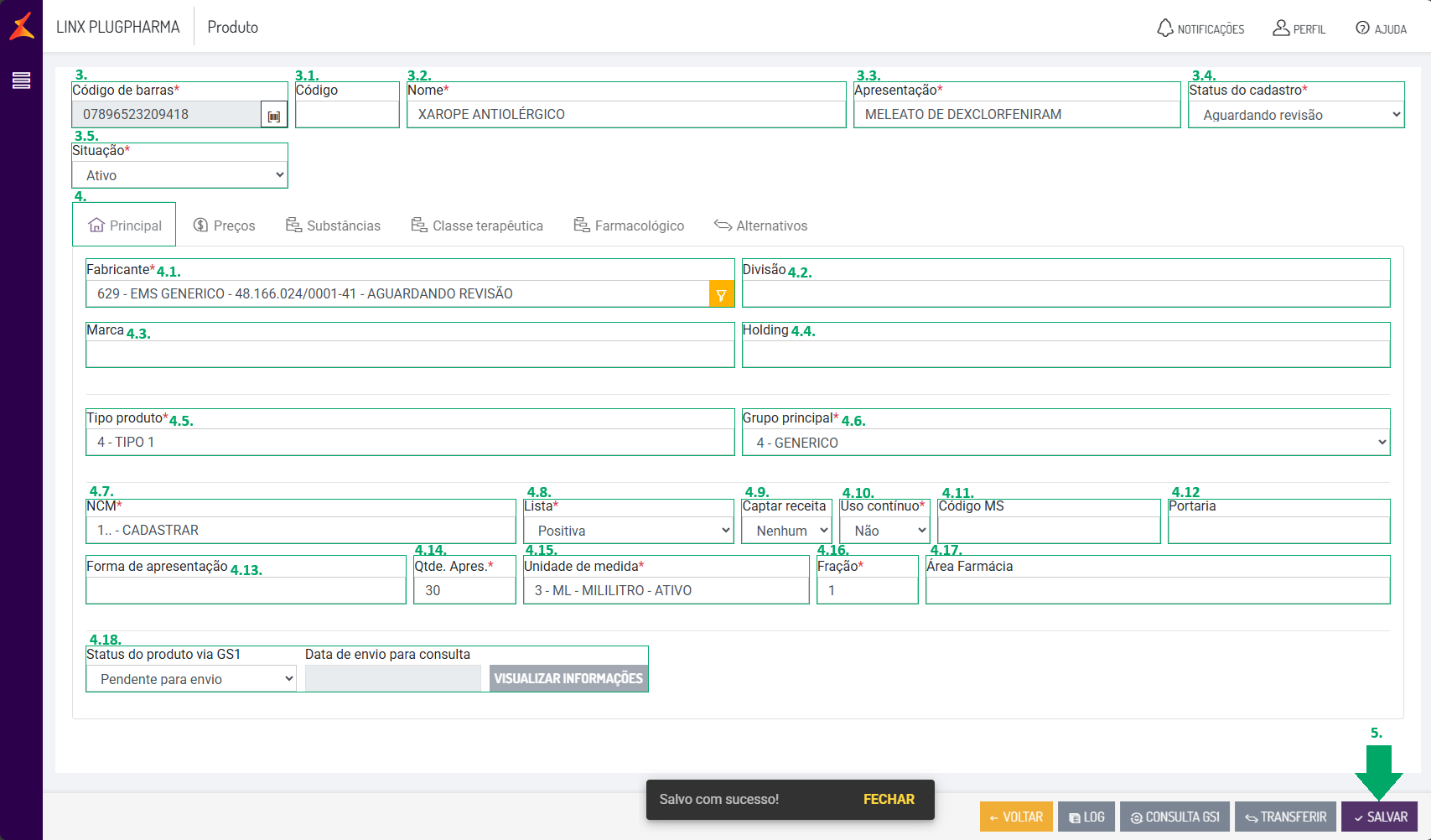Click the Tipo produto field
Screen dimensions: 1431x840
coord(410,442)
